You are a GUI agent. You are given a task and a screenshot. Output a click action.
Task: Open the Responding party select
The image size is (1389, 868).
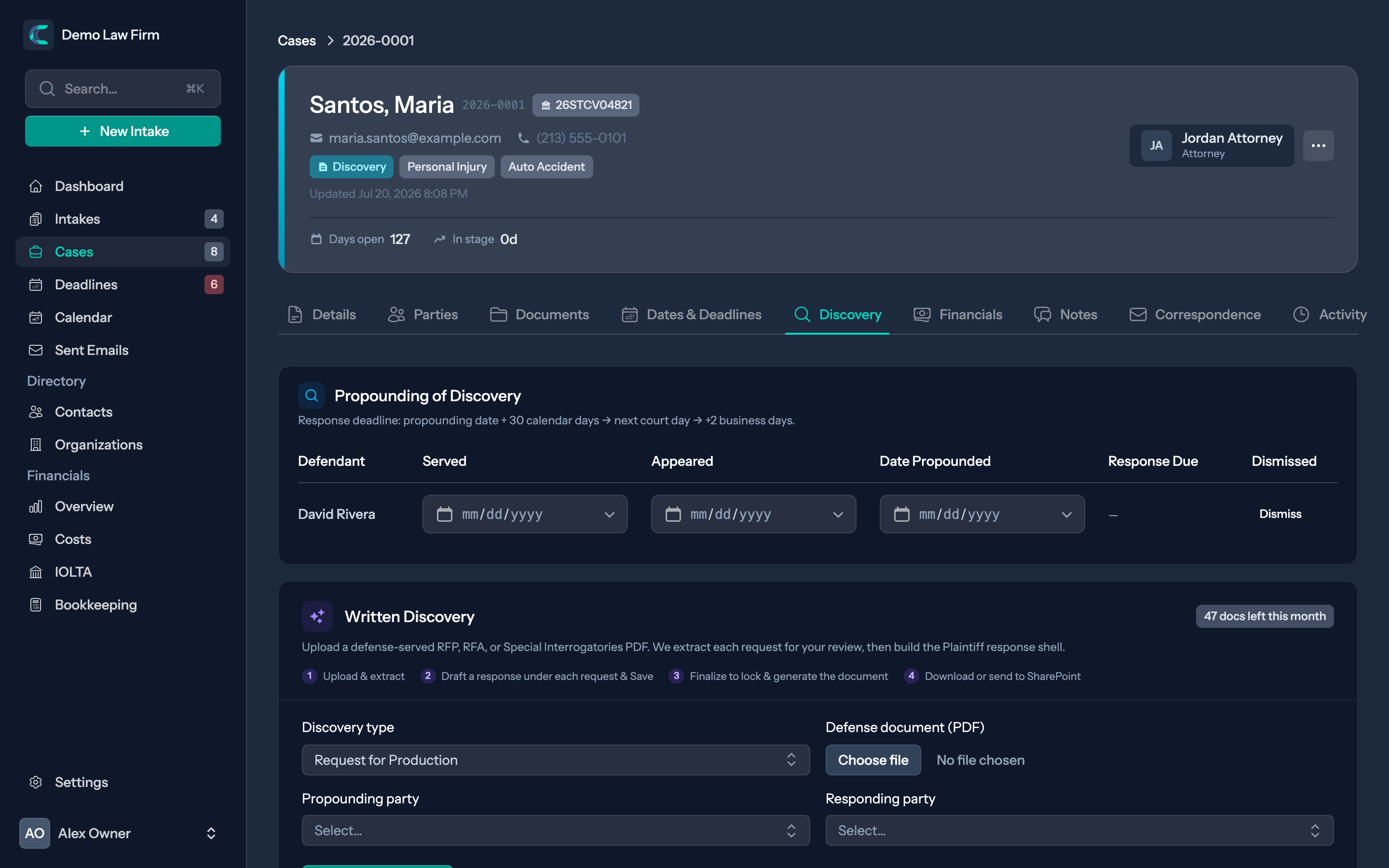pos(1079,831)
